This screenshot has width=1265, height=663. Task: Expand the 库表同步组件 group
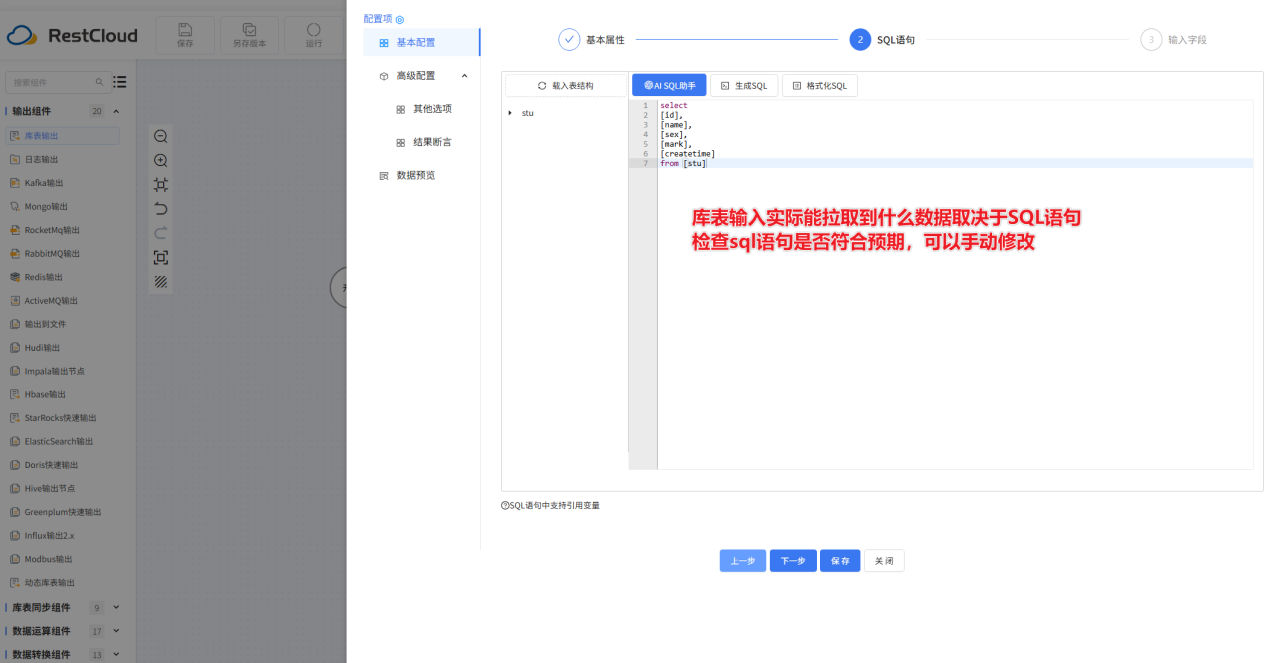[x=116, y=607]
